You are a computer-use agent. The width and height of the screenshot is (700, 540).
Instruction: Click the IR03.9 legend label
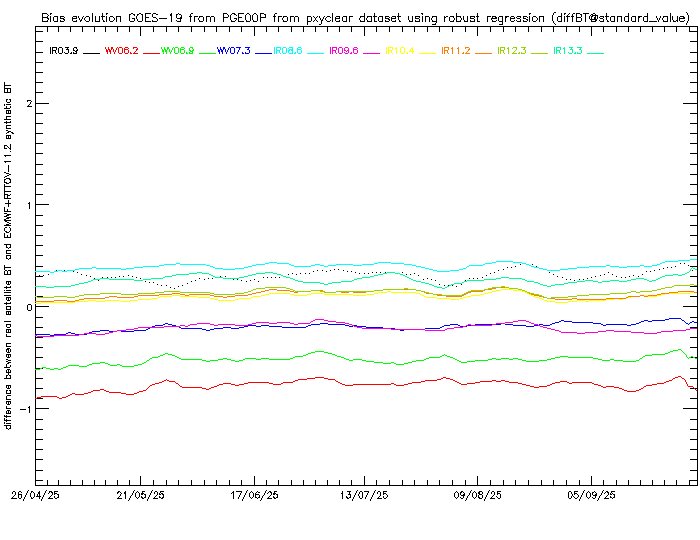64,51
